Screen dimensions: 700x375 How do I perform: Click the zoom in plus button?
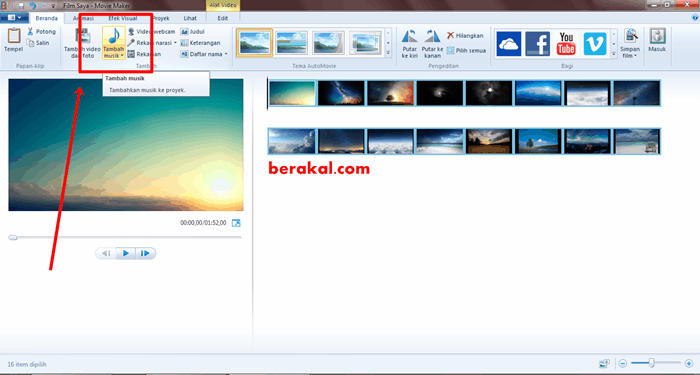pos(689,363)
